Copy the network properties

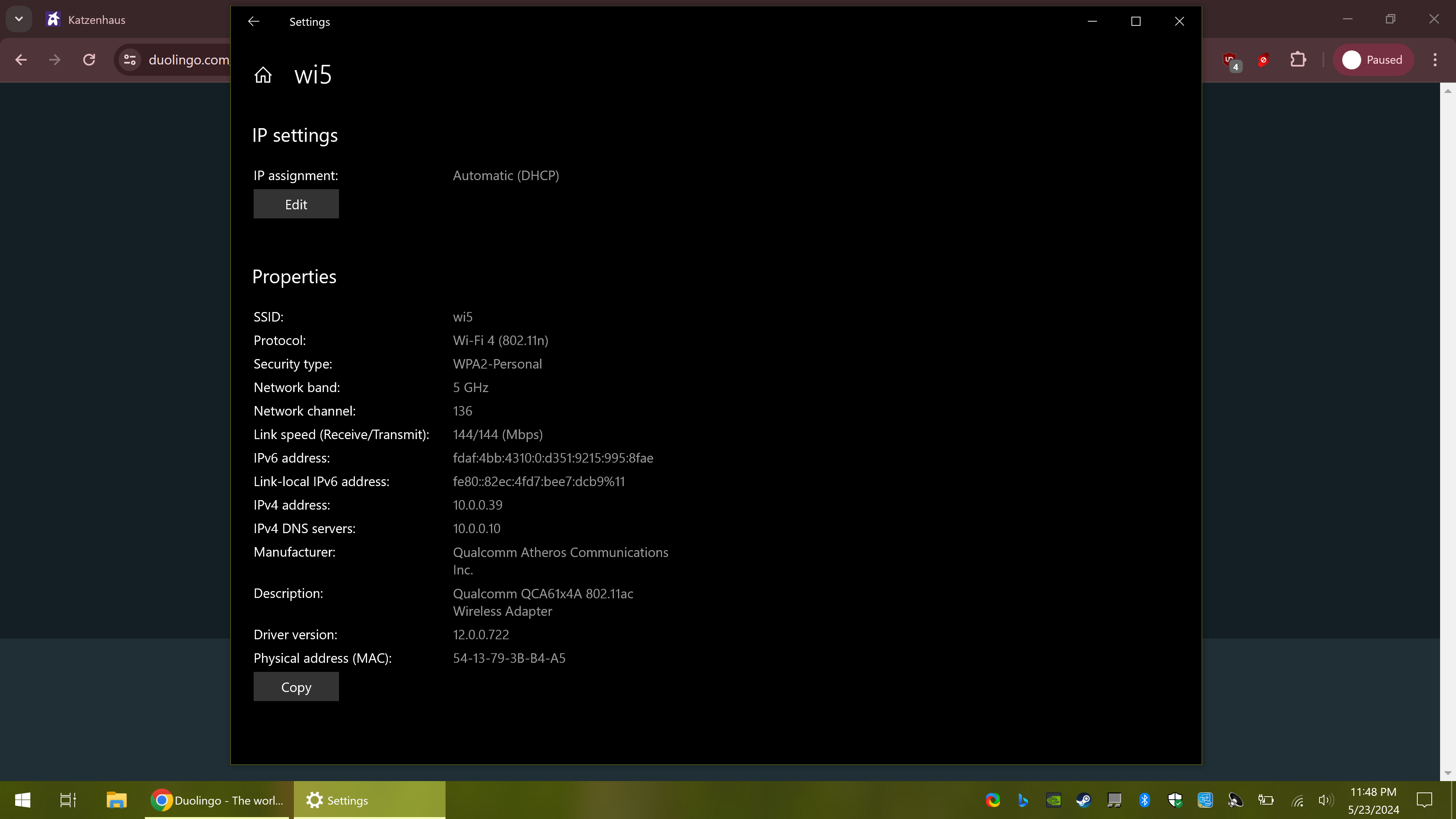pos(296,687)
